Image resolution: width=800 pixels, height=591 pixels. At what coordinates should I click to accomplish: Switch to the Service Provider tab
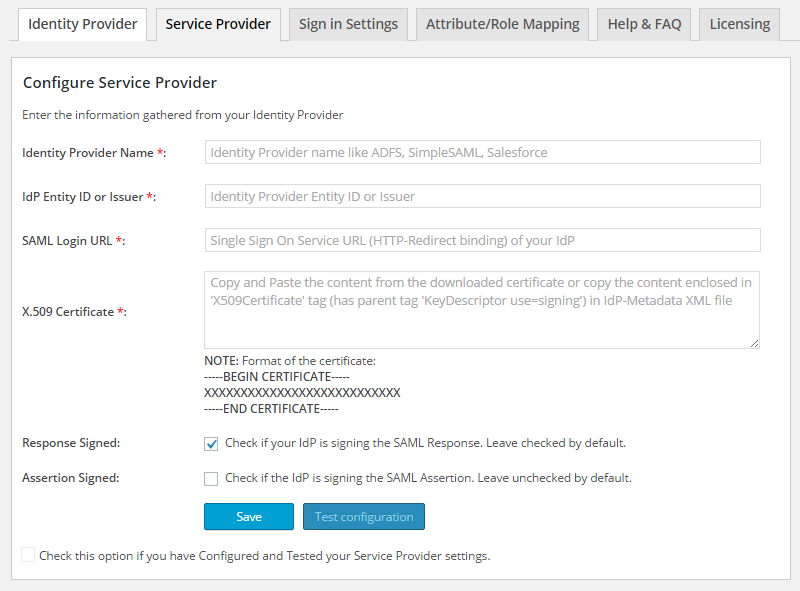(x=217, y=24)
